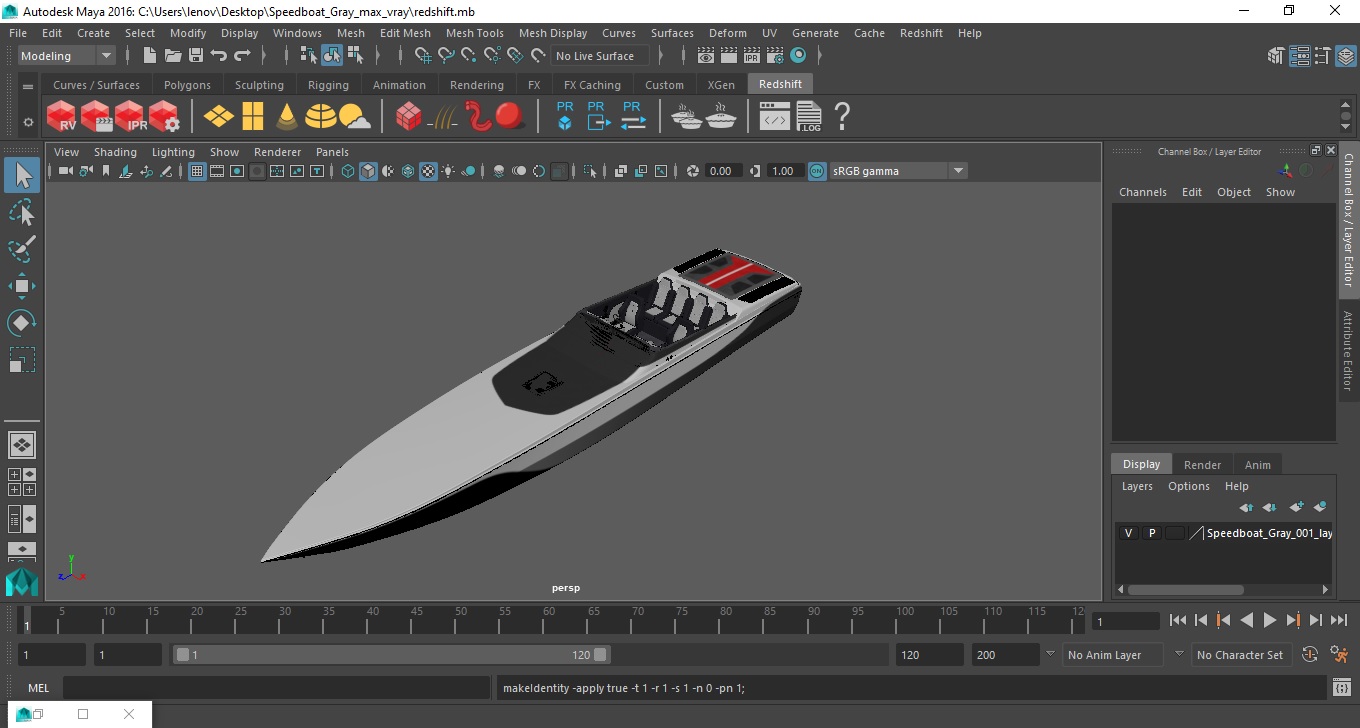The width and height of the screenshot is (1360, 728).
Task: Toggle textured display in the viewport
Action: (x=428, y=171)
